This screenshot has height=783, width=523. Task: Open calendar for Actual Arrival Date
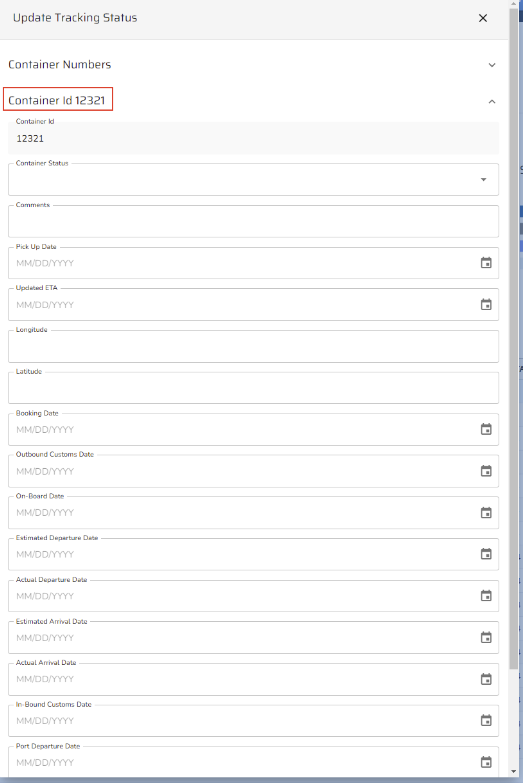(x=486, y=679)
